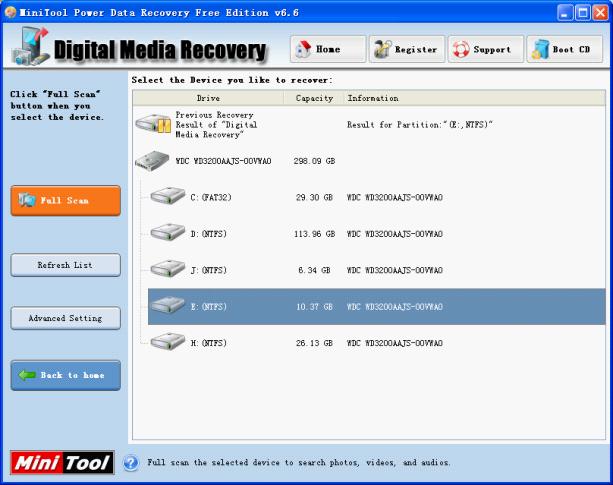This screenshot has width=613, height=485.
Task: Sort by the Capacity column header
Action: pos(314,98)
